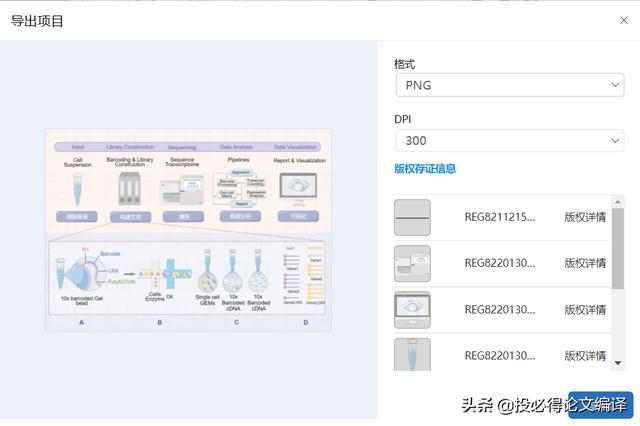Viewport: 640px width, 426px height.
Task: Click the copyright list scrollbar thumb
Action: coord(618,248)
